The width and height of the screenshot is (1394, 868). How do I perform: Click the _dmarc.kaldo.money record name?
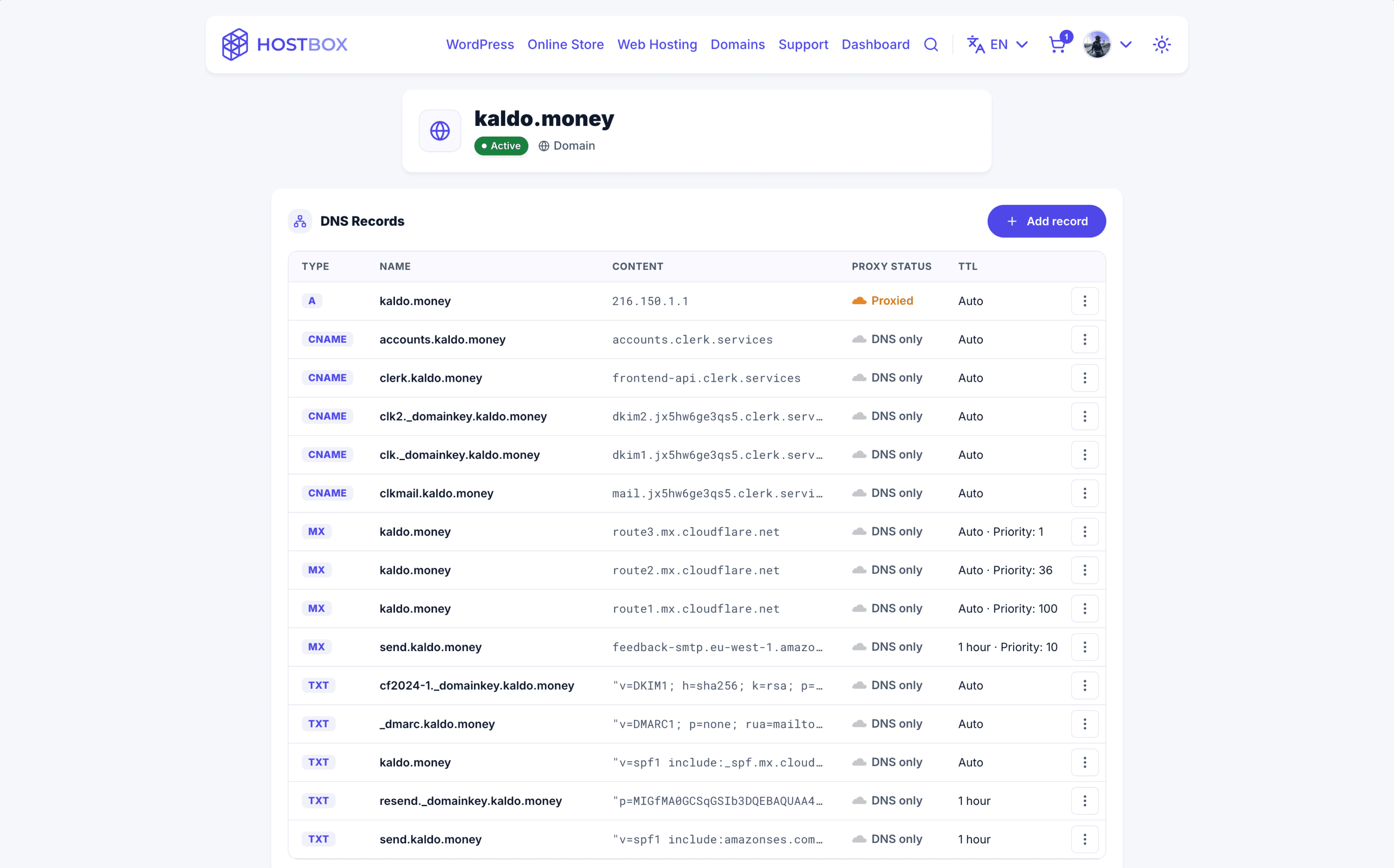click(436, 724)
